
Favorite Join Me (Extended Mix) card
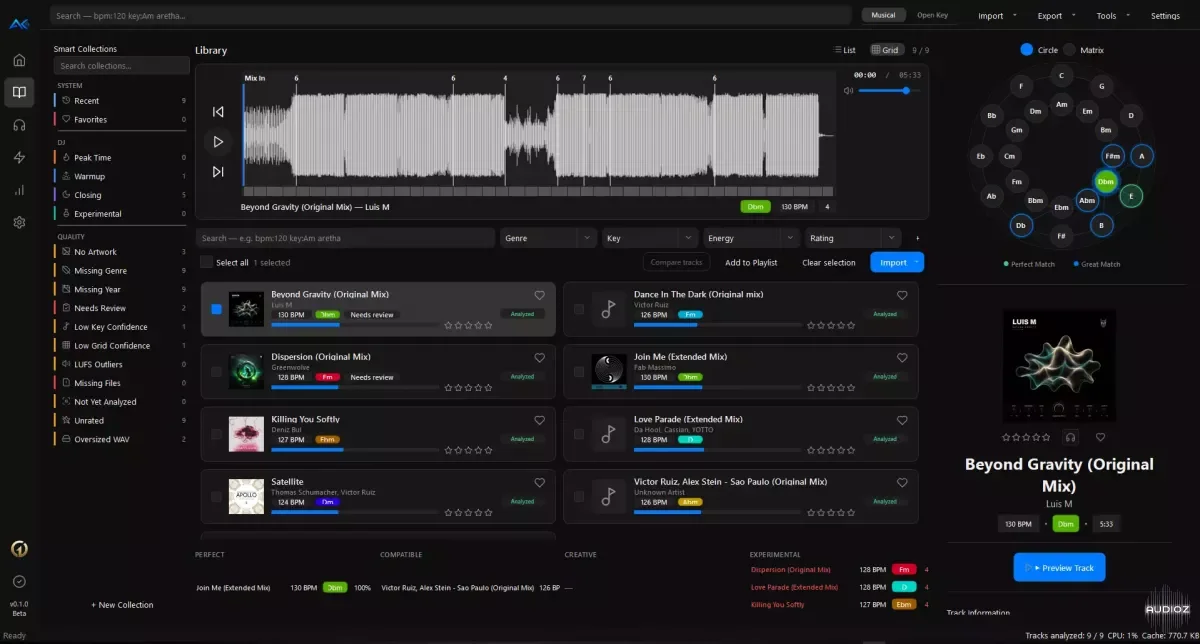point(902,357)
